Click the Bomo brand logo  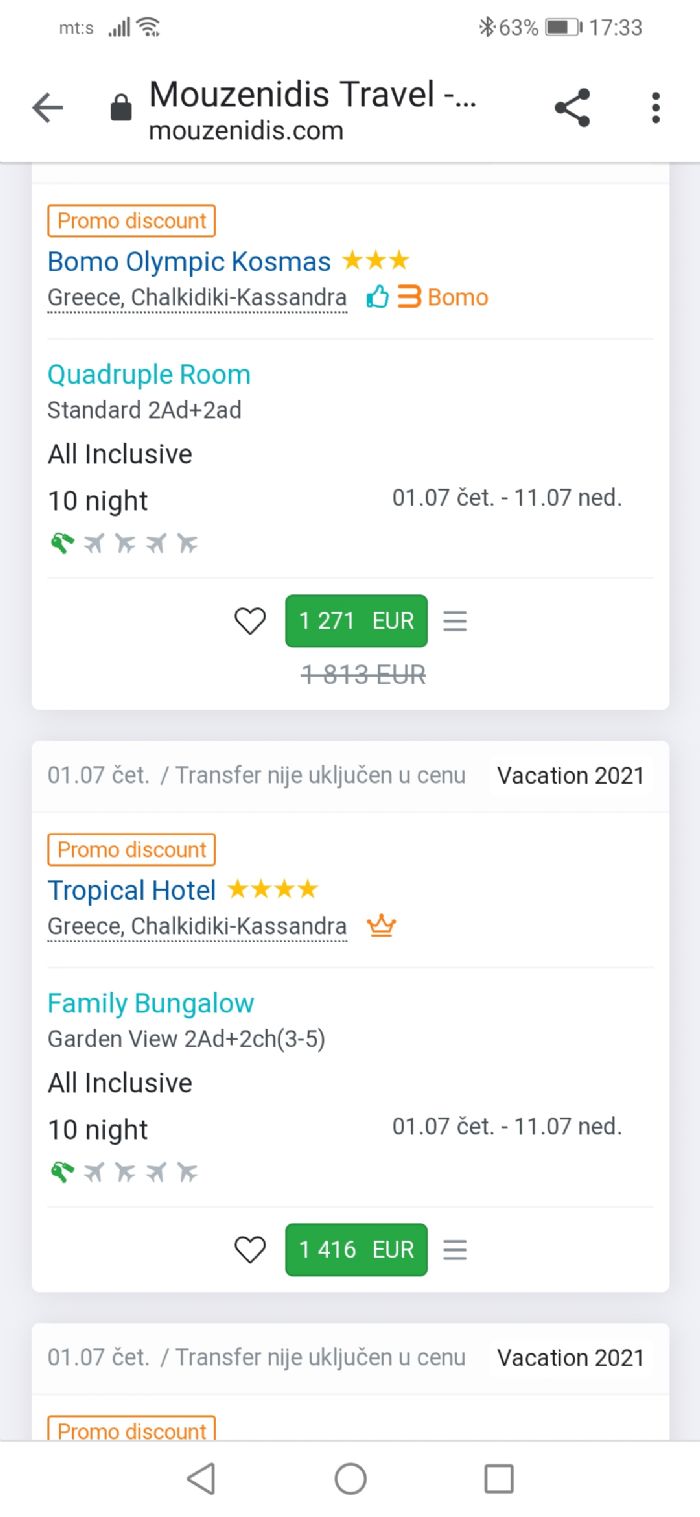coord(442,297)
